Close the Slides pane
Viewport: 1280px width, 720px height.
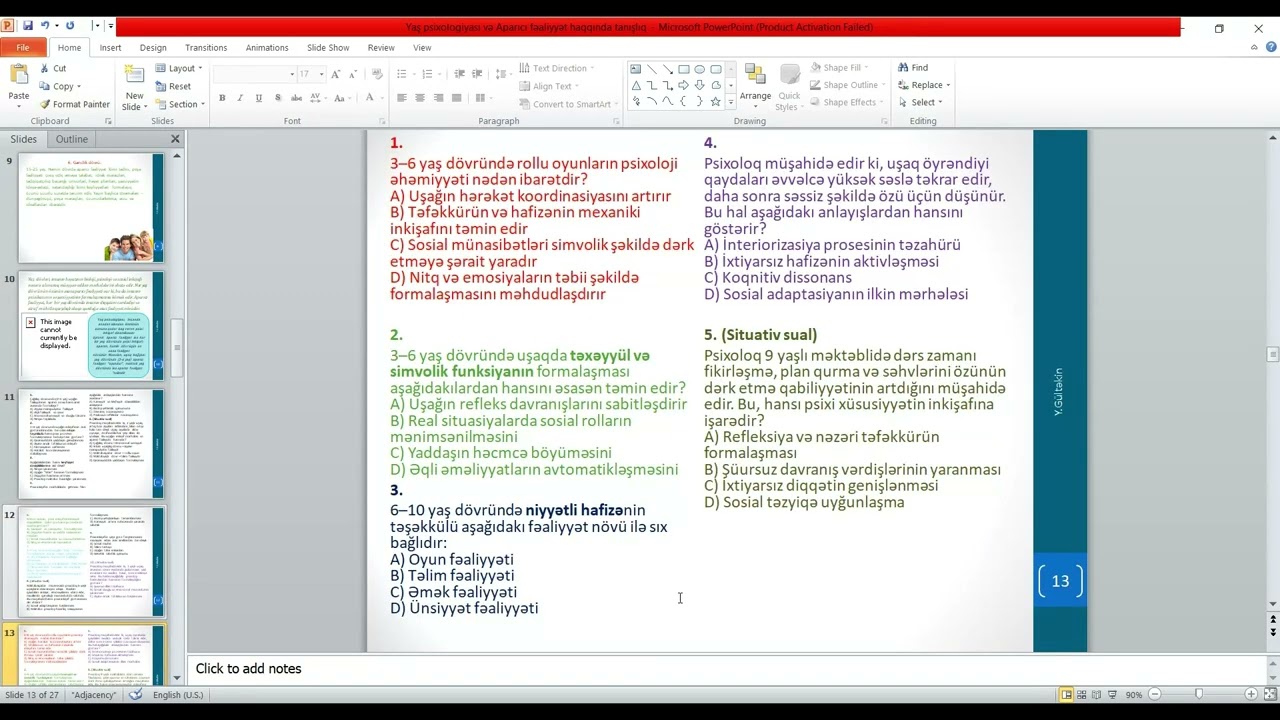coord(175,139)
